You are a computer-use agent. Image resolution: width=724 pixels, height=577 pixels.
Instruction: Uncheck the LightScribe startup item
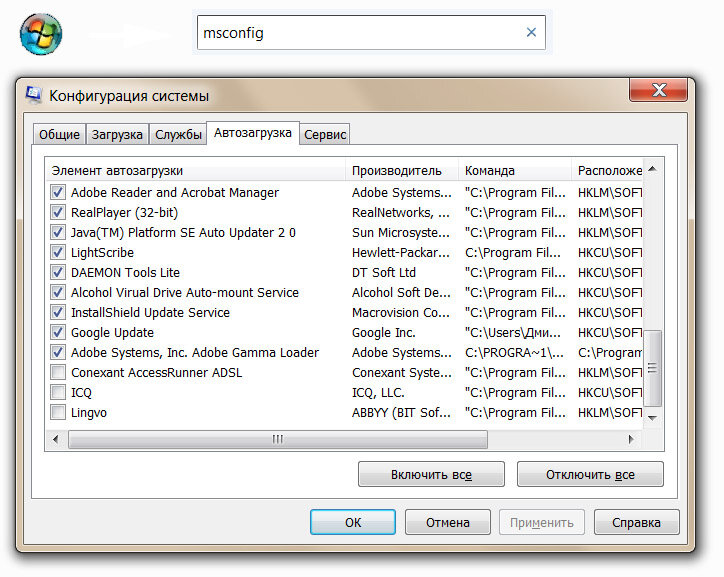pyautogui.click(x=58, y=252)
